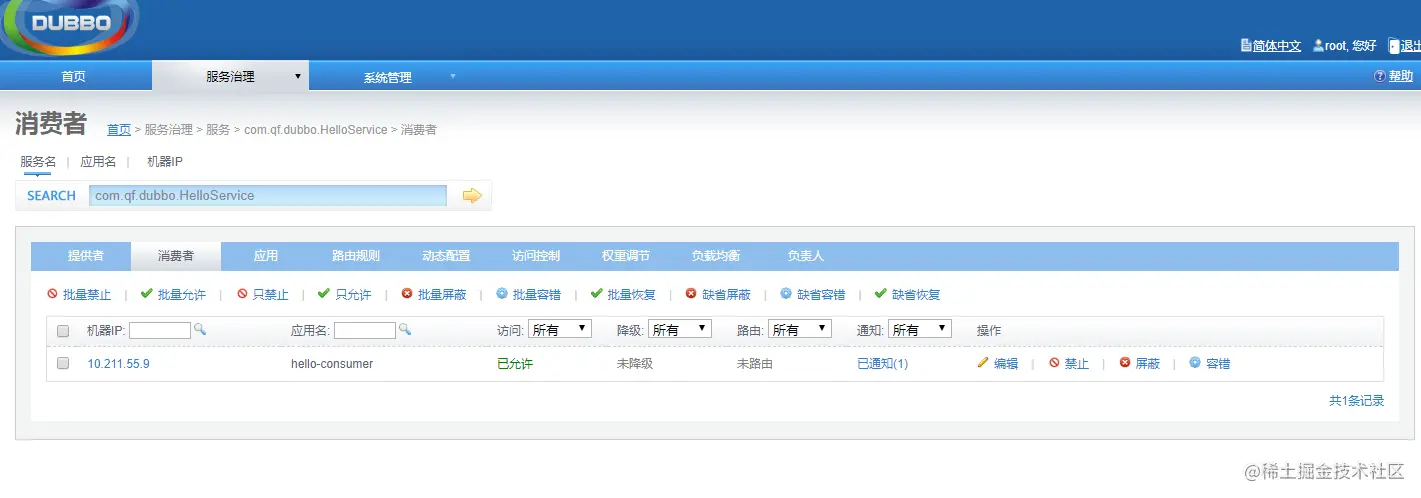Click the 帮助 question mark icon
The width and height of the screenshot is (1421, 498).
(1380, 76)
